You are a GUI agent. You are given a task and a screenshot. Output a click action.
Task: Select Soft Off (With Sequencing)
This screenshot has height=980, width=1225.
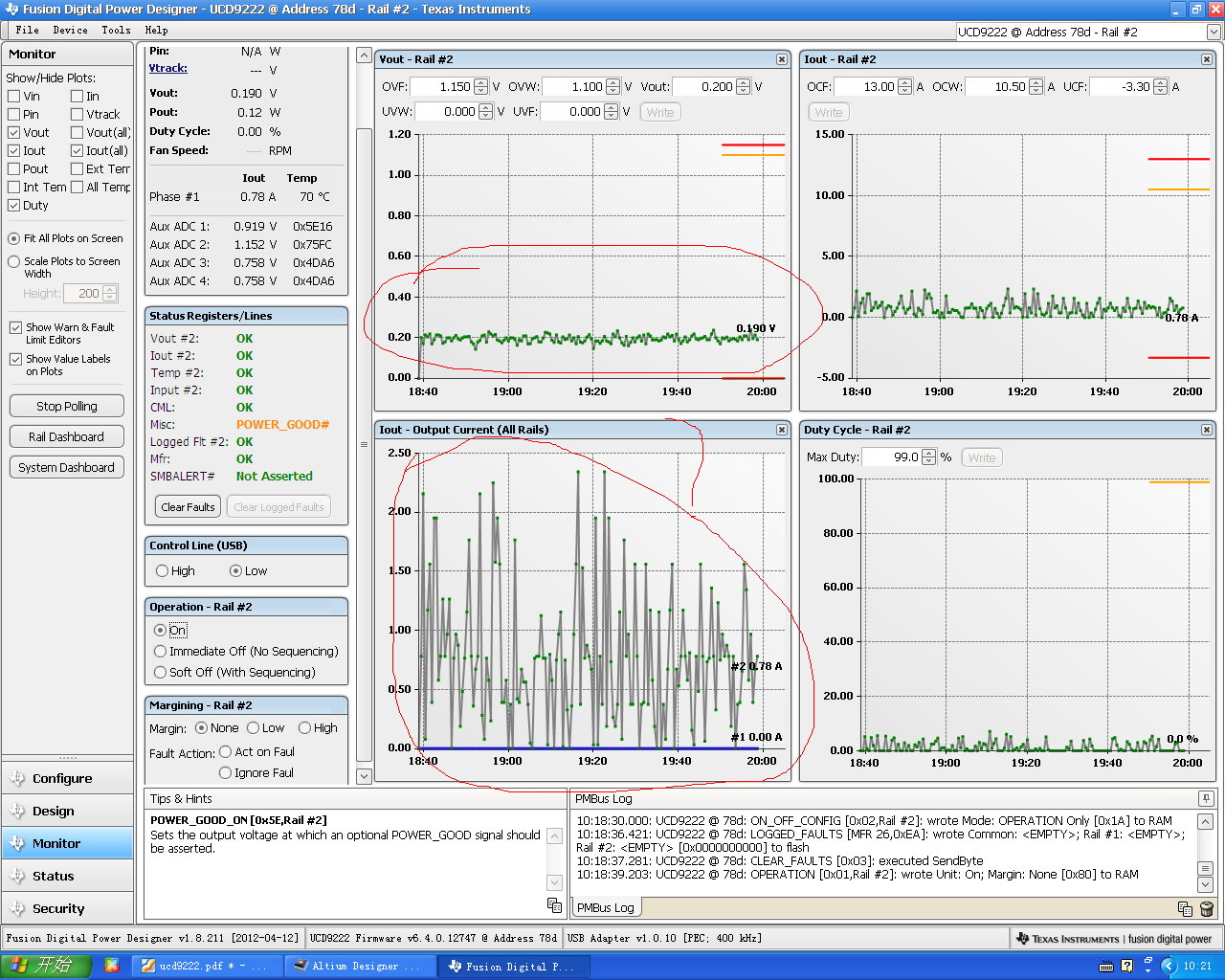pos(160,672)
